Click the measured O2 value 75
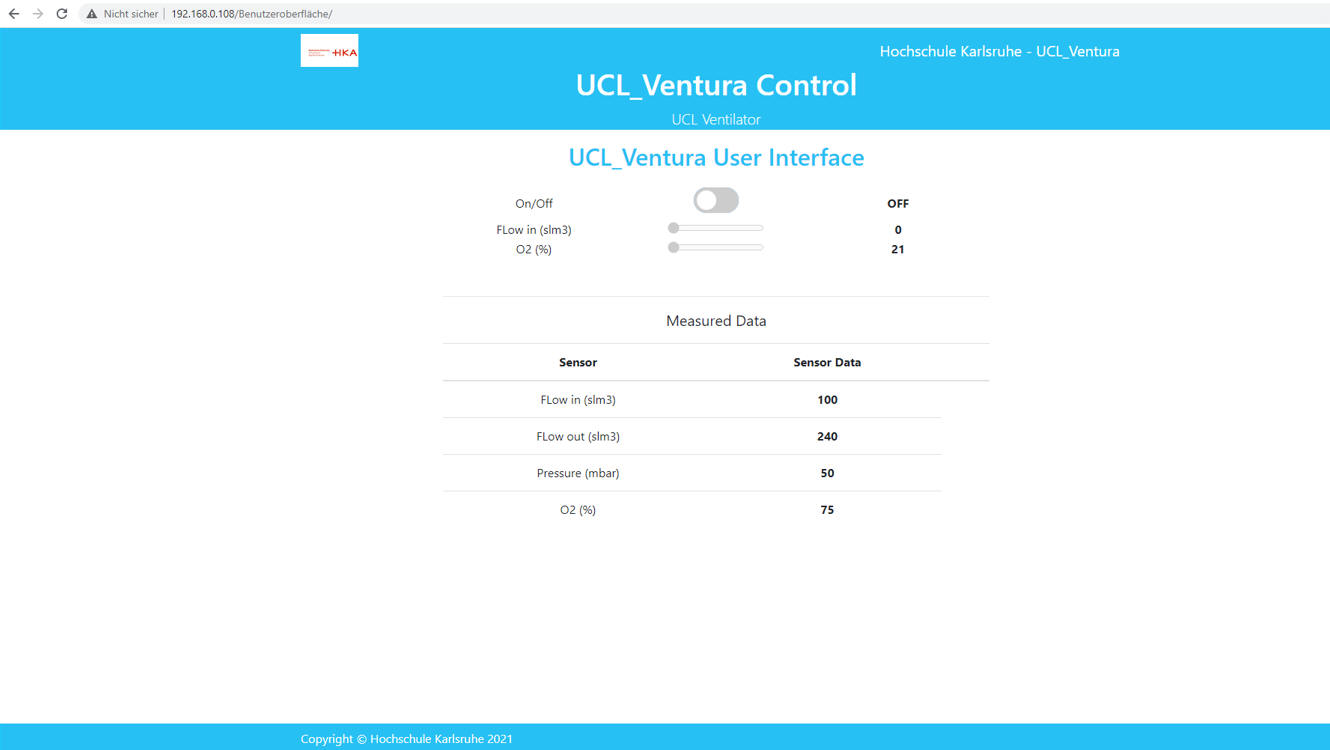The width and height of the screenshot is (1330, 750). [827, 510]
